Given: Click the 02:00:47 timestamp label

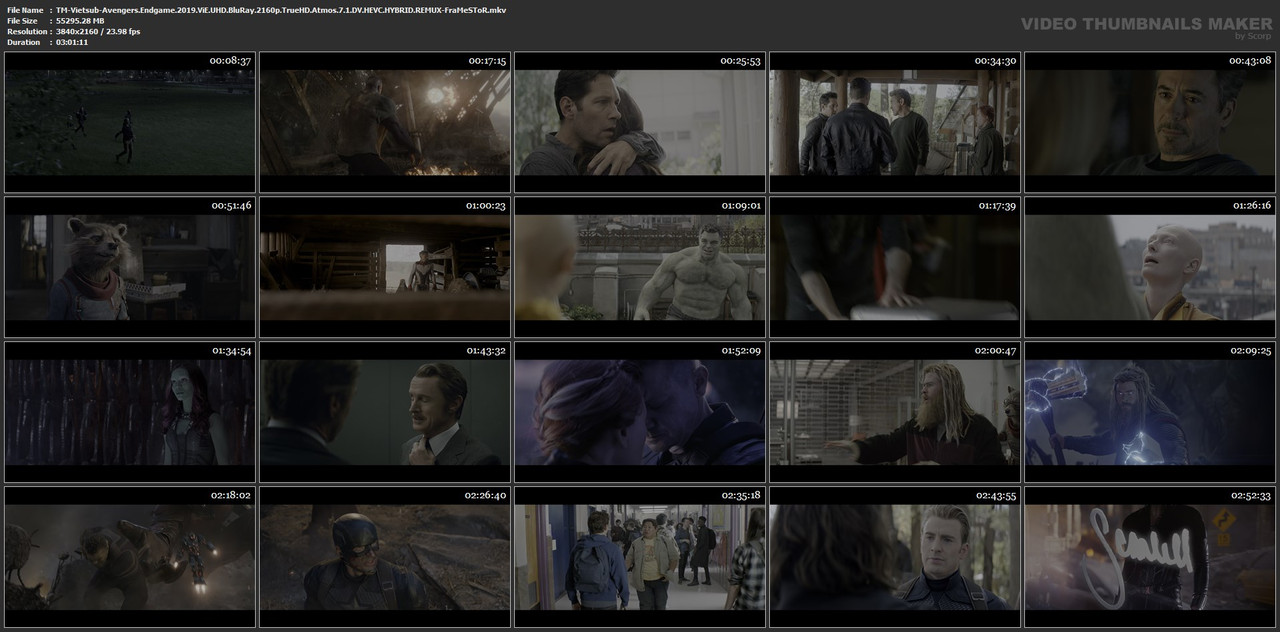Looking at the screenshot, I should (x=996, y=350).
